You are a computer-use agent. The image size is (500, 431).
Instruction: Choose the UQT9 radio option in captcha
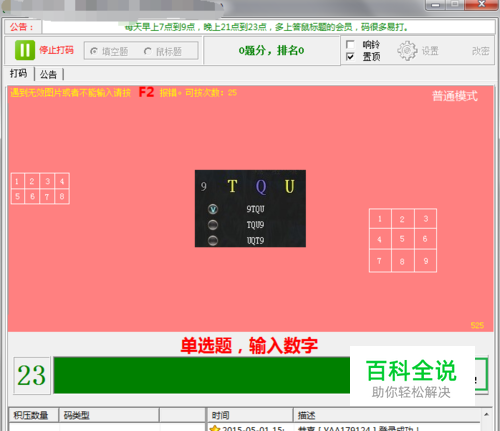pyautogui.click(x=213, y=240)
